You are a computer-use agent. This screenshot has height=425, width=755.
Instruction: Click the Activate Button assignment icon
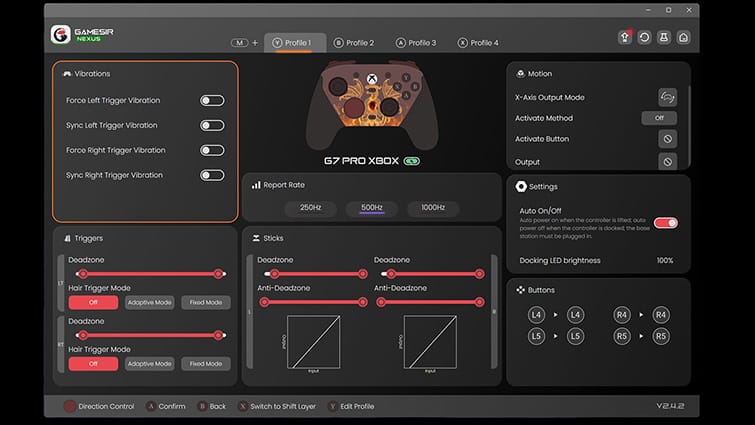[x=667, y=139]
